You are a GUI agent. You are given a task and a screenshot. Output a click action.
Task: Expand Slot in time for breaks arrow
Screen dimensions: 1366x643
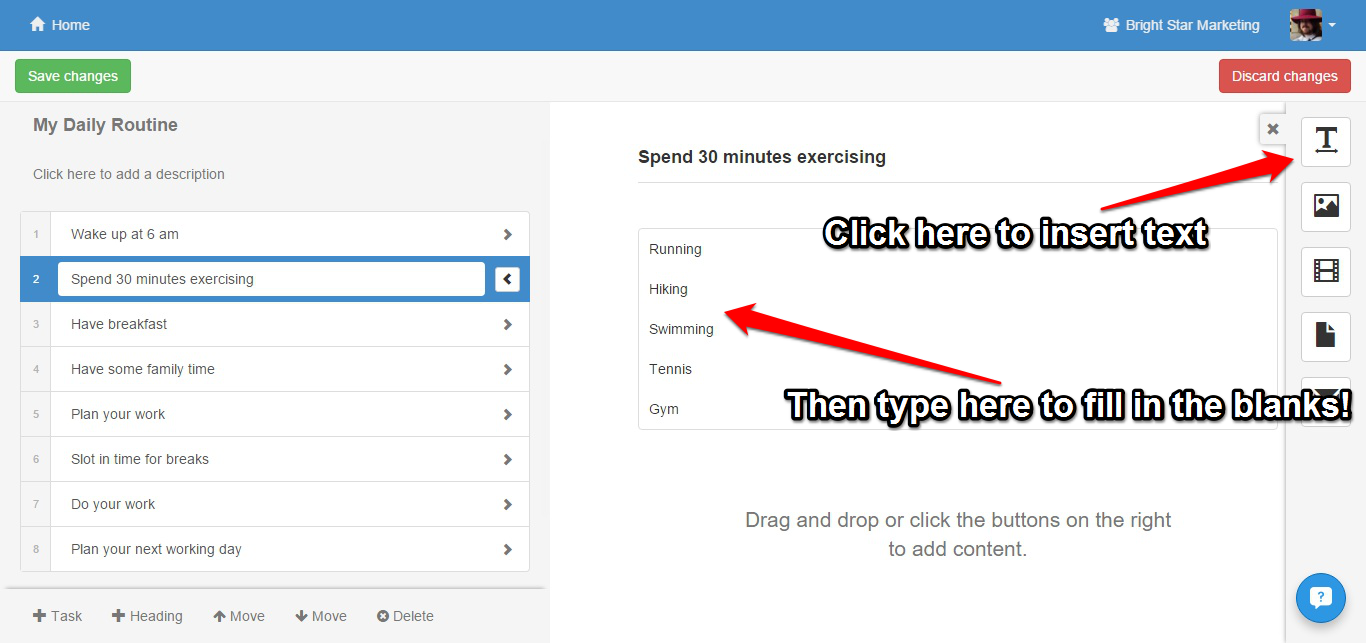pos(508,459)
